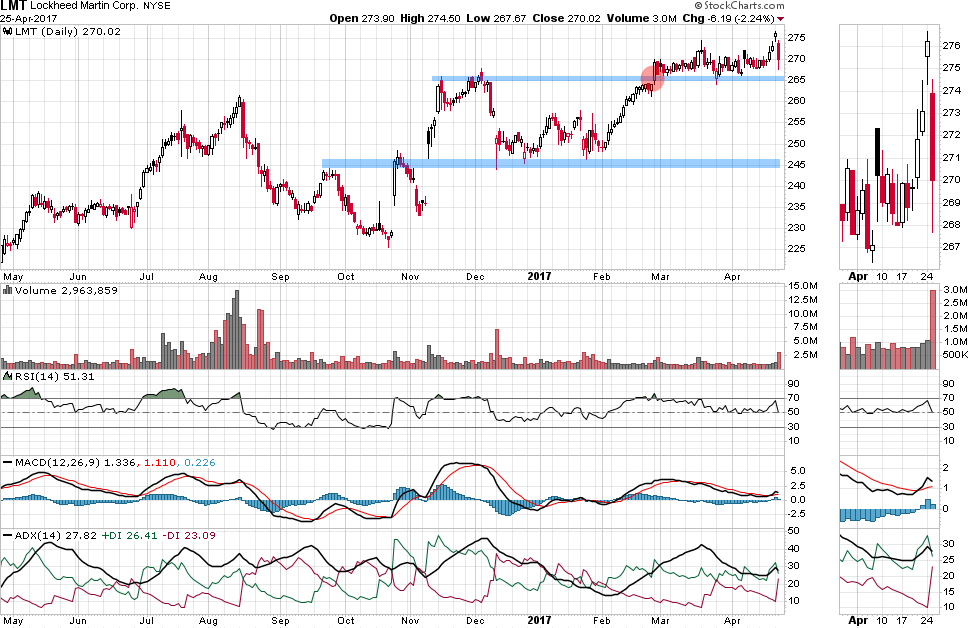The height and width of the screenshot is (628, 968).
Task: Click the 500K label on mini volume axis
Action: 954,354
